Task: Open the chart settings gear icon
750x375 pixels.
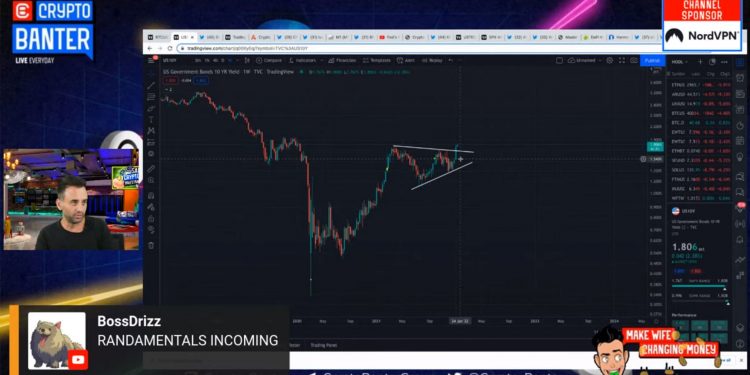Action: pos(609,60)
